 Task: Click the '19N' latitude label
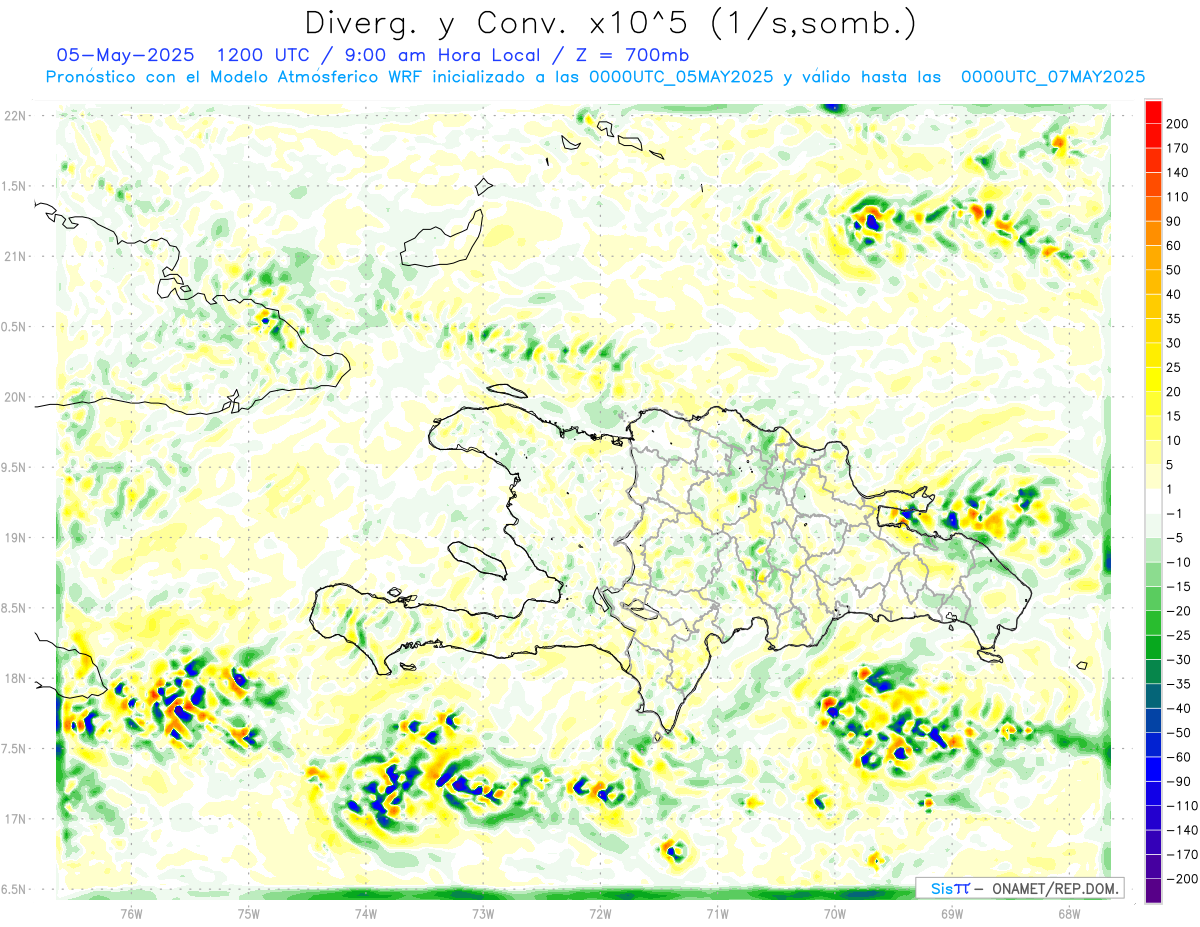tap(16, 537)
